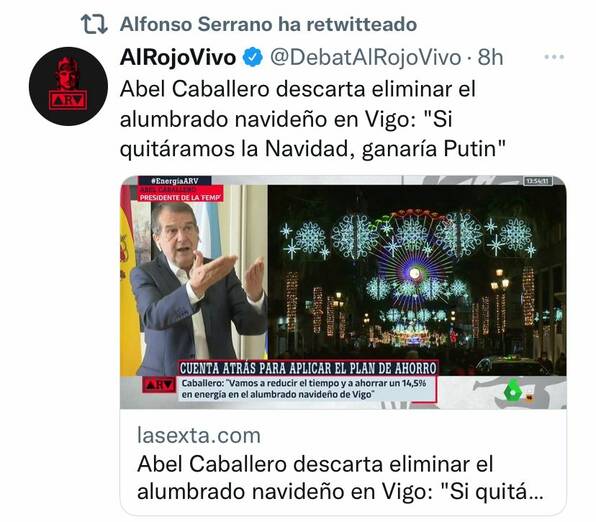Open the link card article headline
The image size is (596, 522).
[340, 478]
